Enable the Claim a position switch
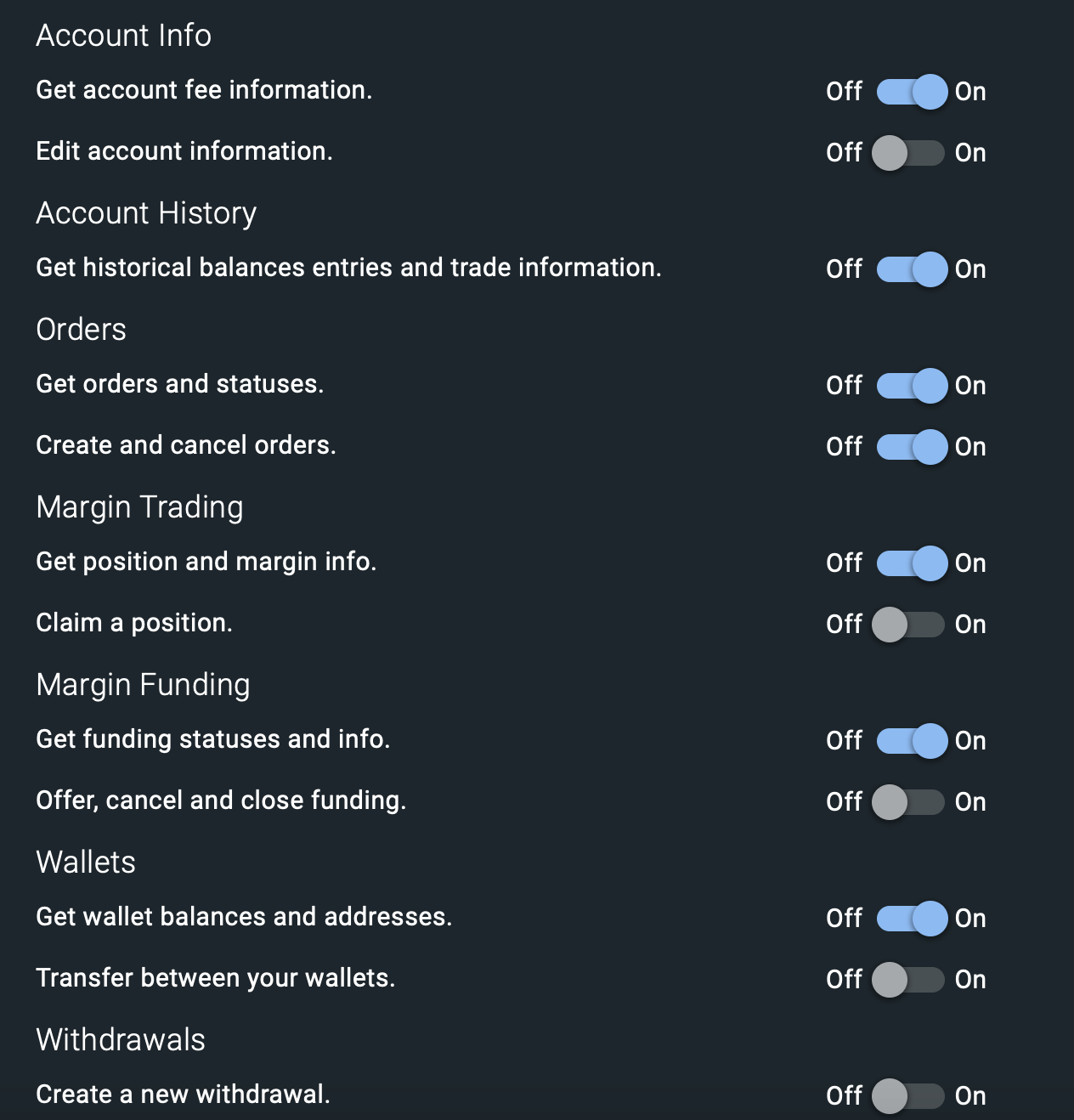Image resolution: width=1074 pixels, height=1120 pixels. (x=909, y=625)
